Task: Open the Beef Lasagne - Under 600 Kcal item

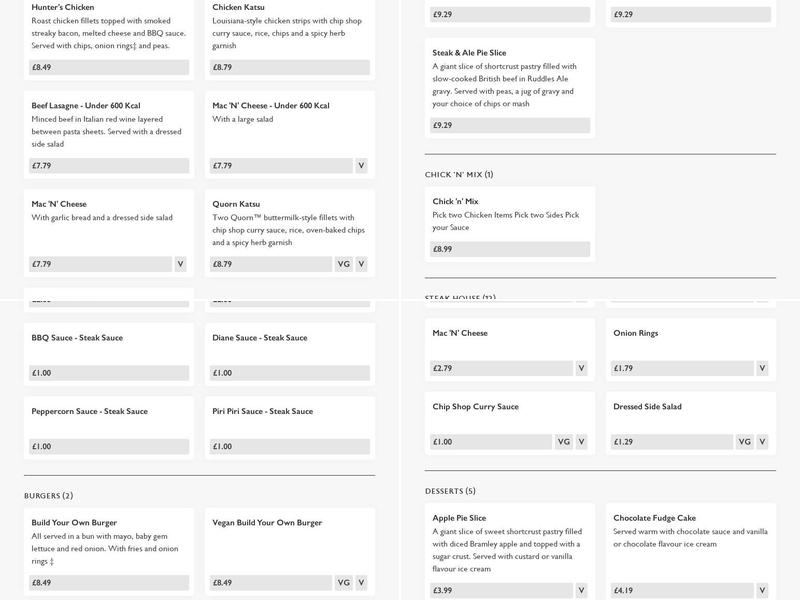Action: pyautogui.click(x=108, y=124)
